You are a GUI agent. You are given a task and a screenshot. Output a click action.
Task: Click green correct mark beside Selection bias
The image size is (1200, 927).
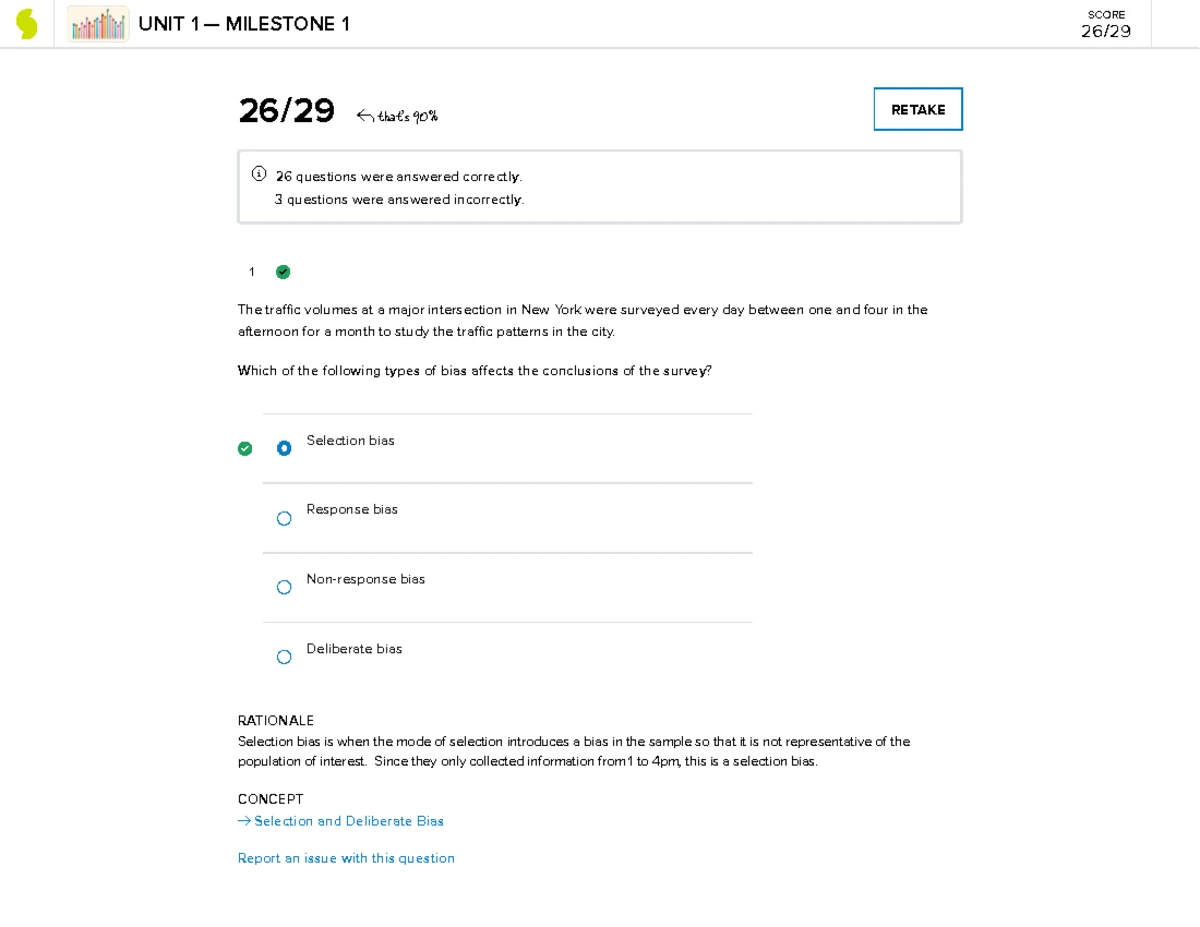coord(245,449)
